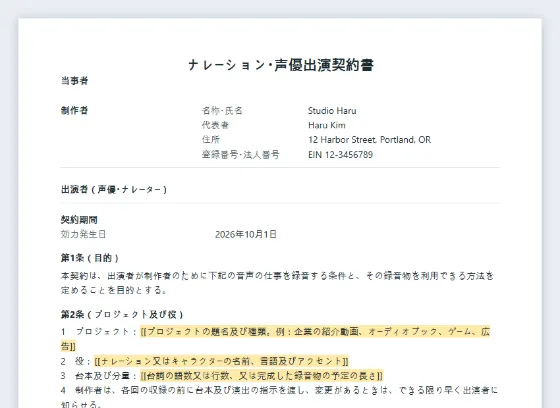
Task: Select the value EIN 12-3456789
Action: coord(340,155)
